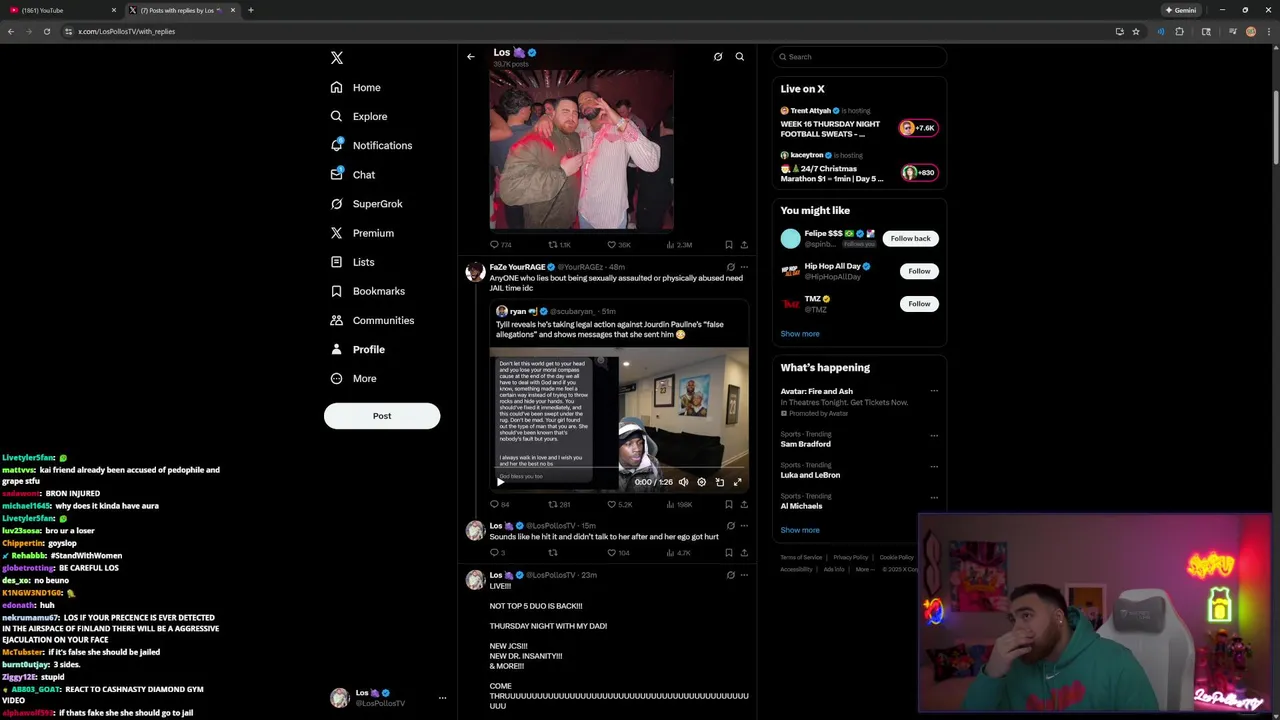Screen dimensions: 1280x720
Task: Click Show more under What's happening
Action: click(800, 530)
